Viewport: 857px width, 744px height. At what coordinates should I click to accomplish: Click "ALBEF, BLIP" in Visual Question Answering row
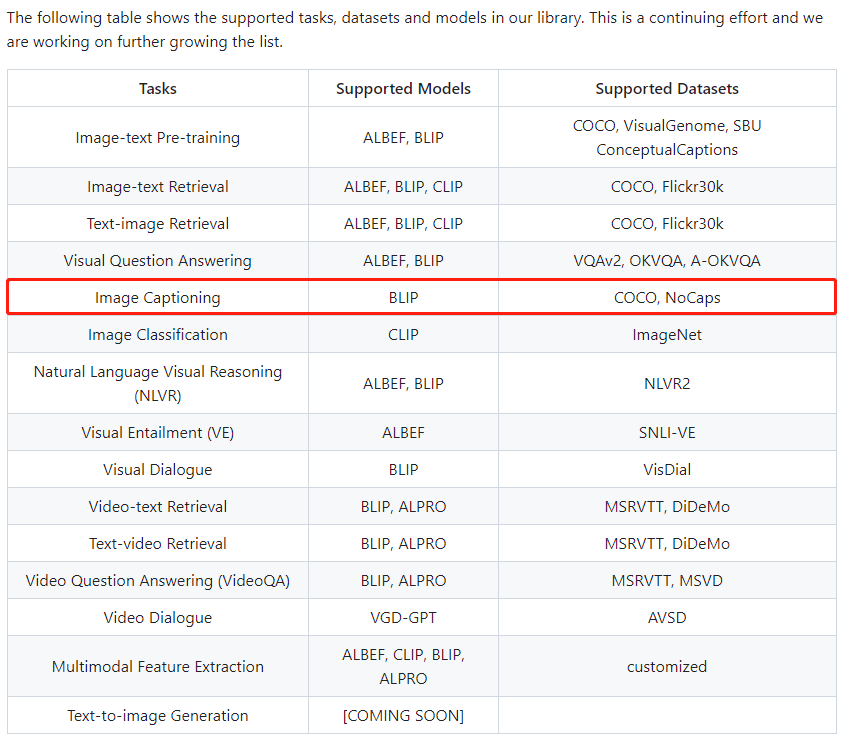click(403, 261)
